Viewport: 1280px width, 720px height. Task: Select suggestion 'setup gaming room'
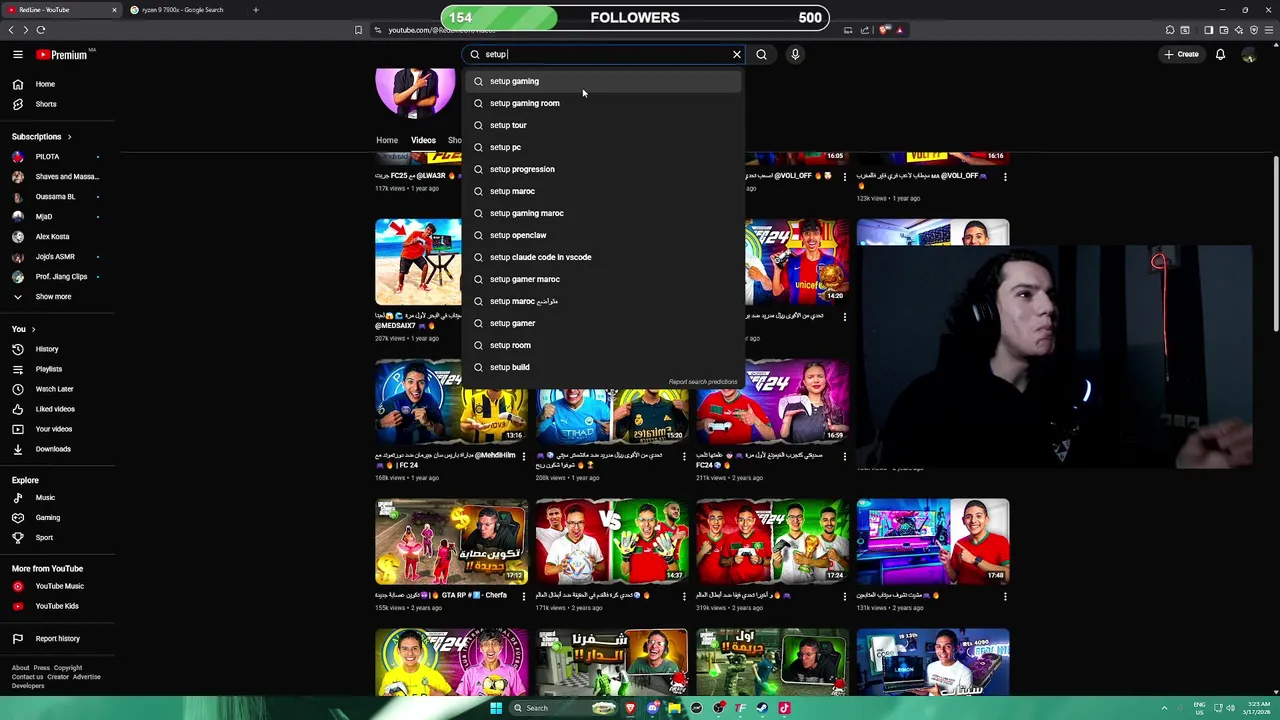604,103
